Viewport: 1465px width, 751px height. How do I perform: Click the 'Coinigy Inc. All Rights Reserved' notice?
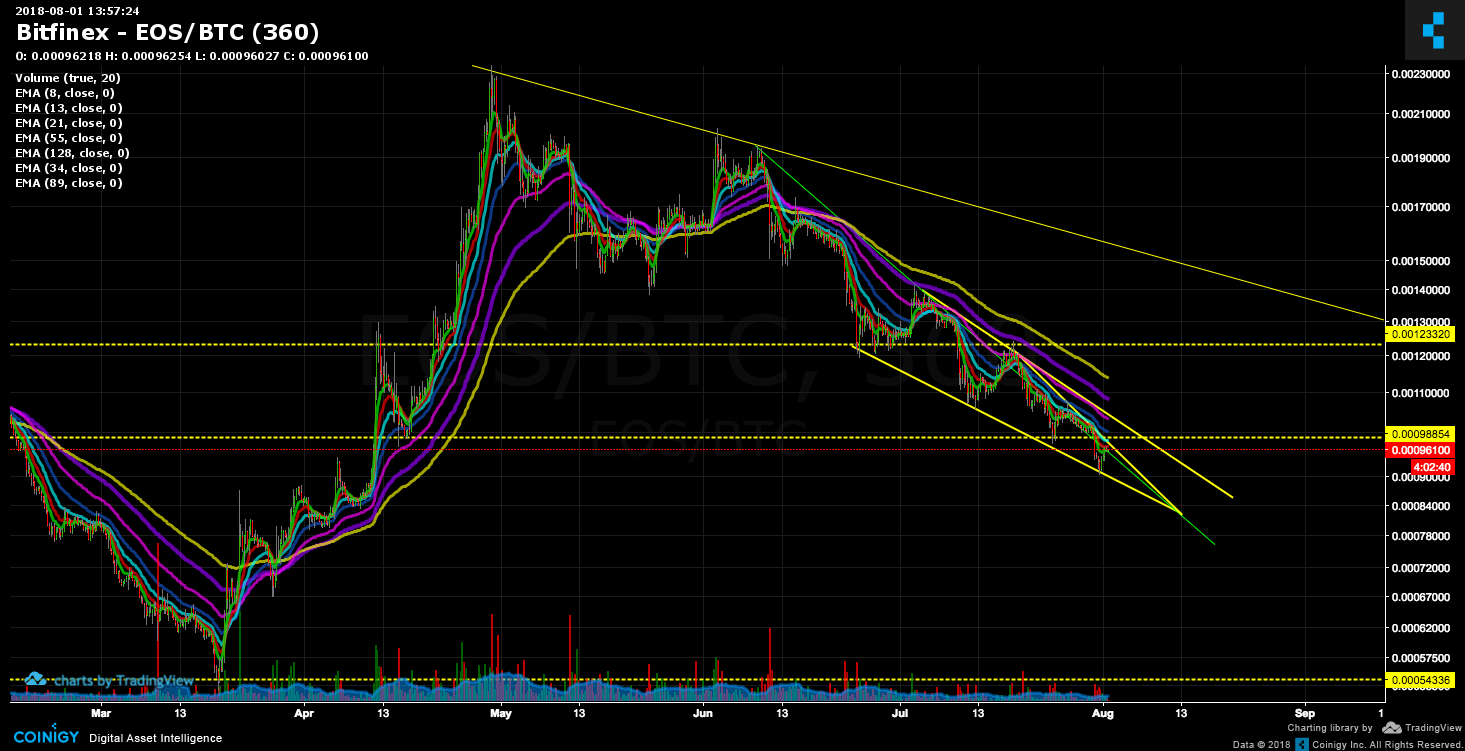point(1385,744)
